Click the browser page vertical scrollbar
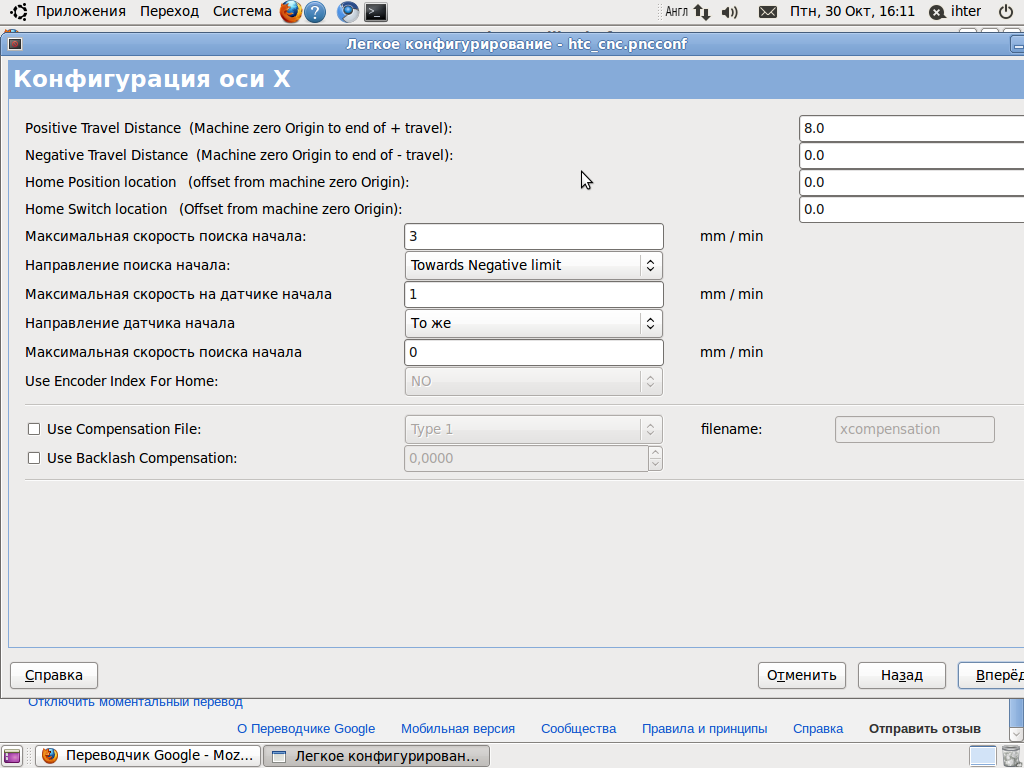The width and height of the screenshot is (1024, 768). click(1016, 718)
